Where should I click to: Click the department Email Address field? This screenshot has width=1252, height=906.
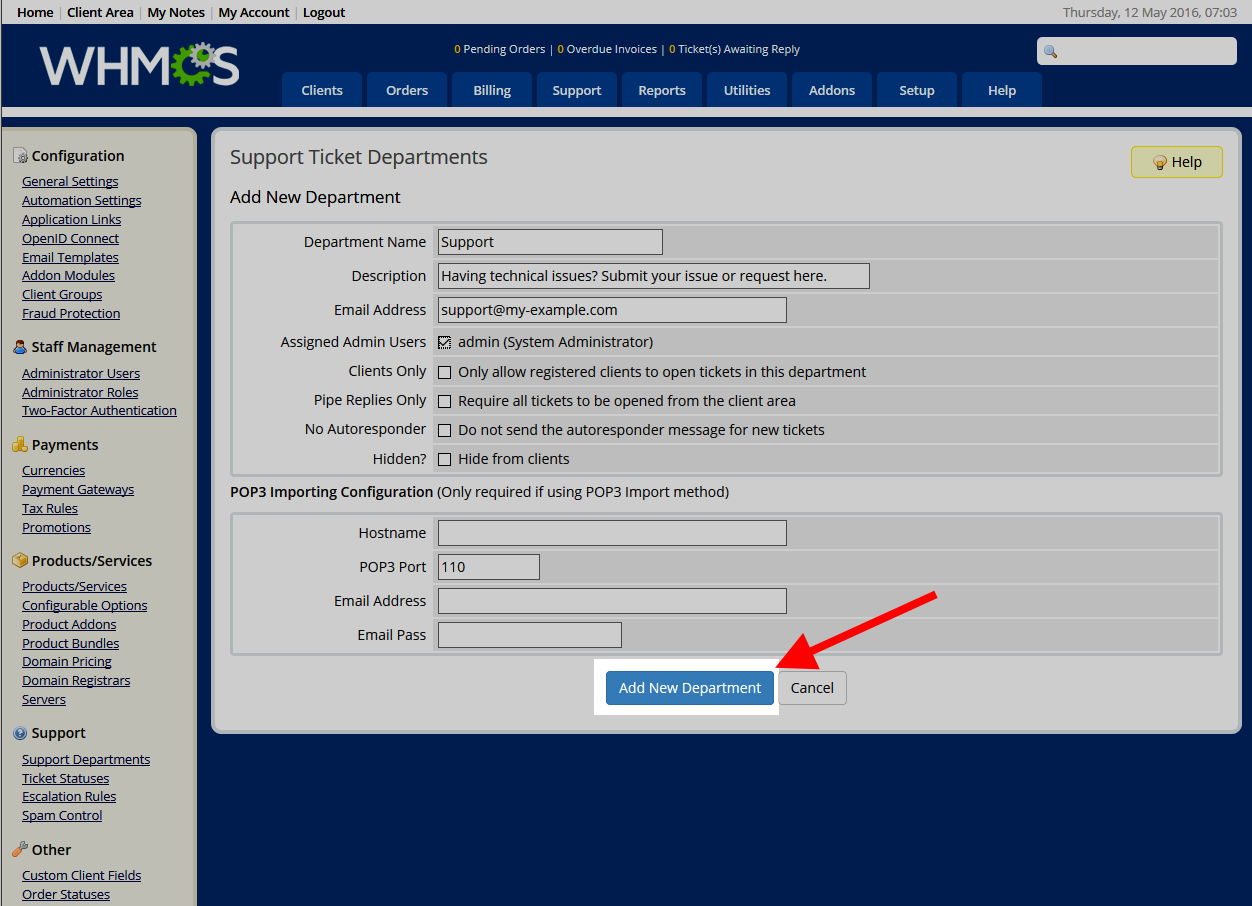point(612,310)
